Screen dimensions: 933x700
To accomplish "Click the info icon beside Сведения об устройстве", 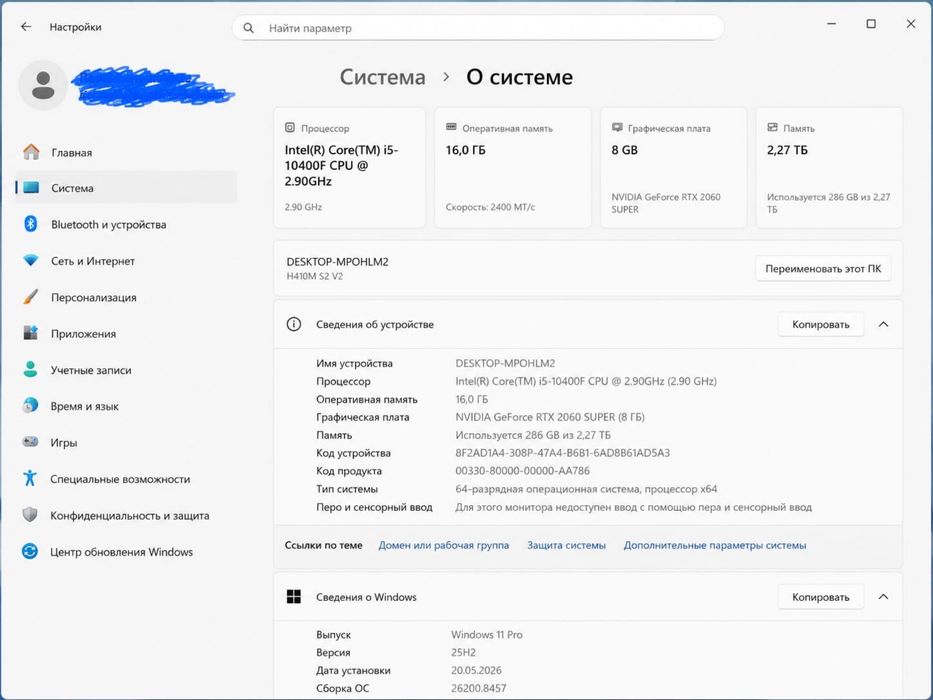I will pos(293,324).
